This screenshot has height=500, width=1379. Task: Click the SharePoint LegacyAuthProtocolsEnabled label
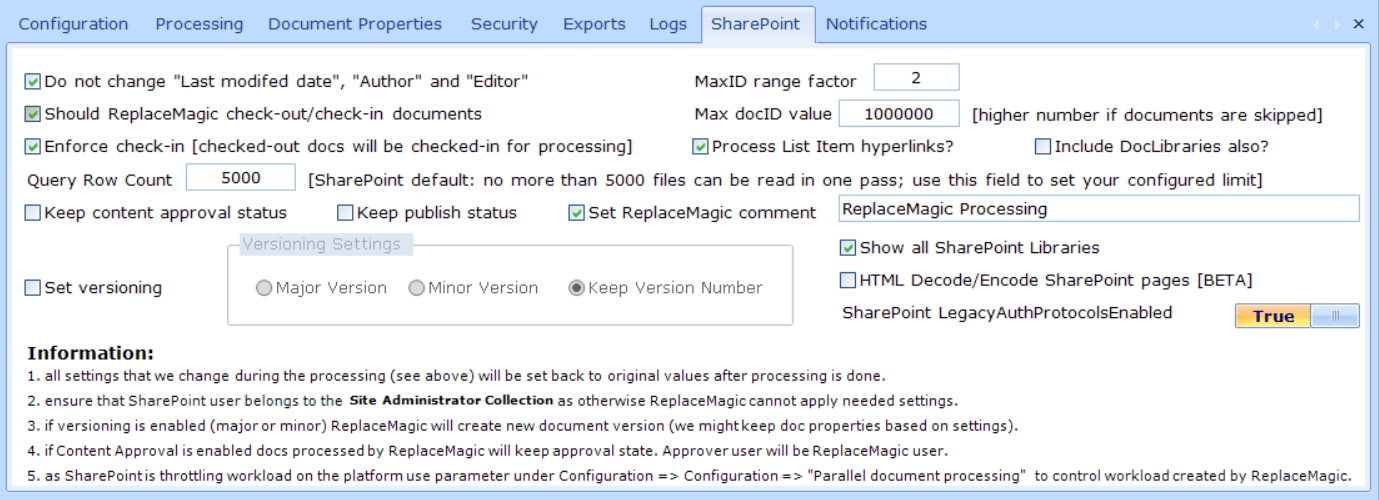coord(1007,313)
